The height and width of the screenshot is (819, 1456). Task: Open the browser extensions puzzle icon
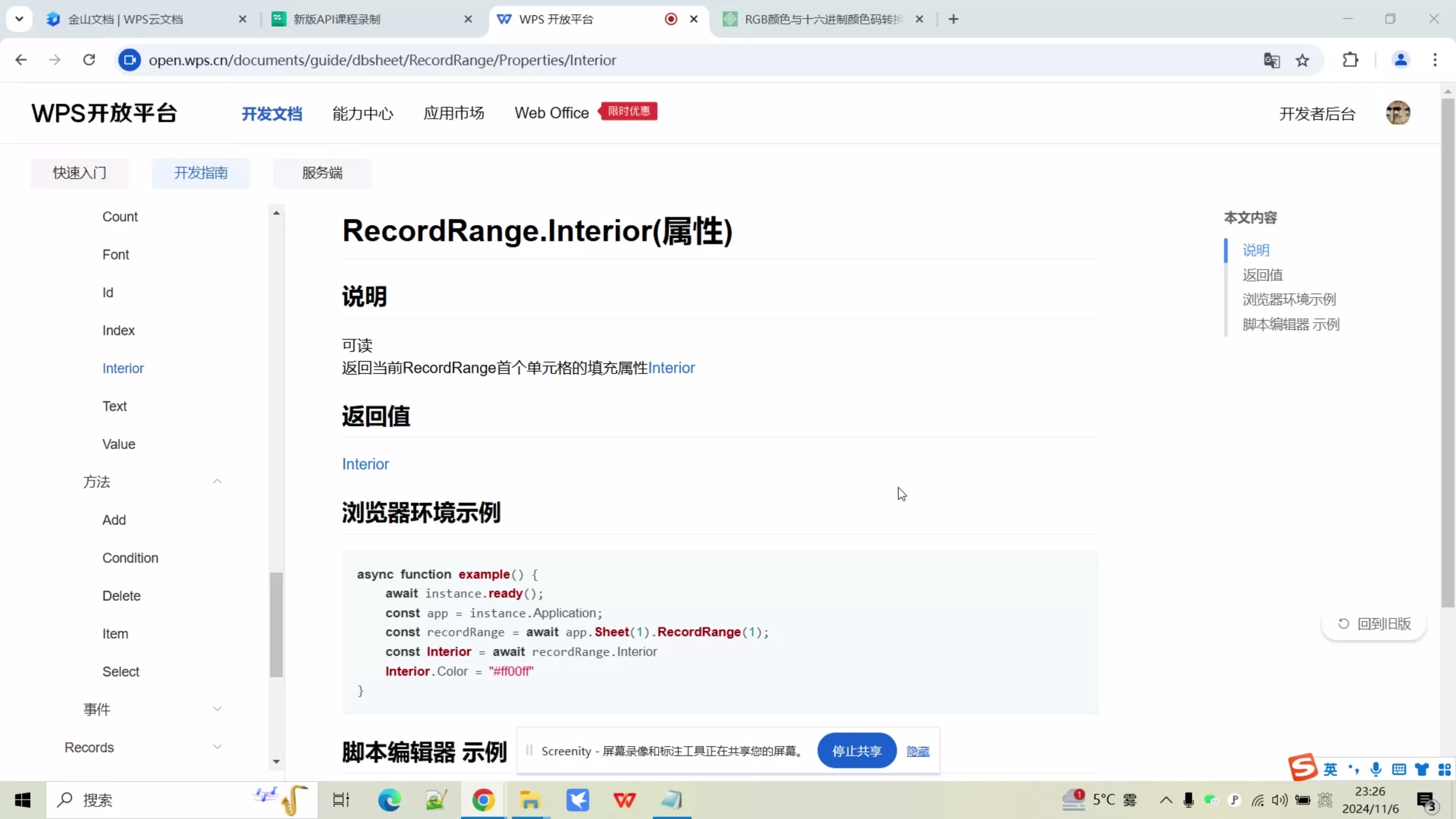pyautogui.click(x=1350, y=60)
